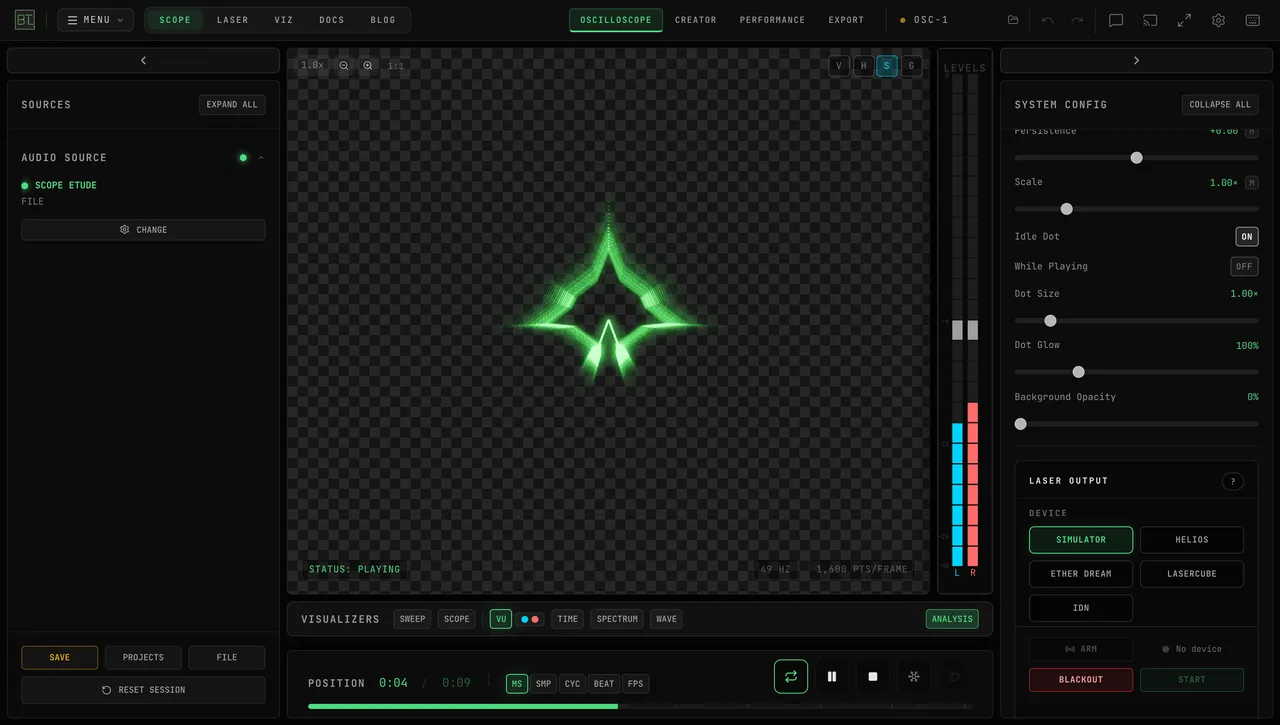Viewport: 1280px width, 725px height.
Task: Enter fullscreen with the expand arrows icon
Action: (1184, 20)
